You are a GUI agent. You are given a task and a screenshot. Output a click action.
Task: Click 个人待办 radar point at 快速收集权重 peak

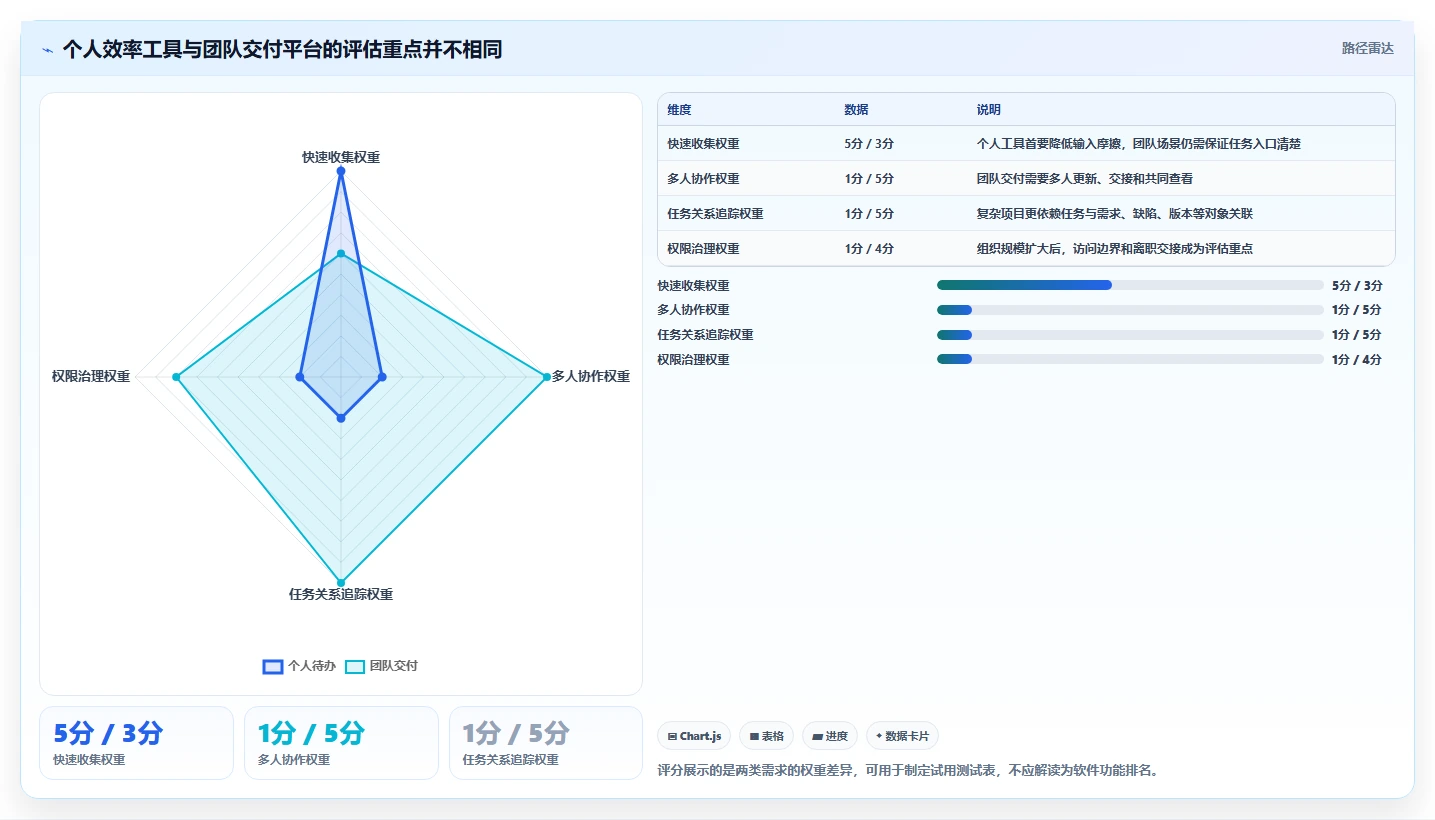pyautogui.click(x=341, y=171)
